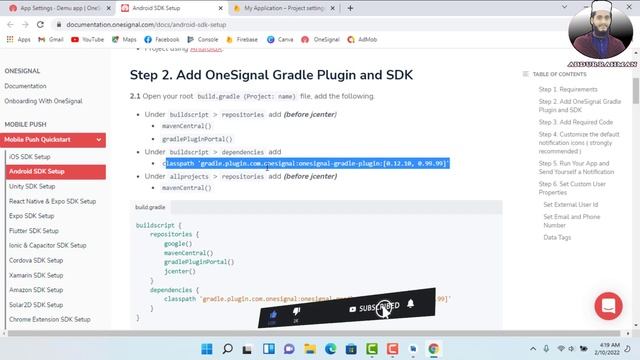Open the Widgets icon in the taskbar
640x360 pixels.
tap(269, 349)
